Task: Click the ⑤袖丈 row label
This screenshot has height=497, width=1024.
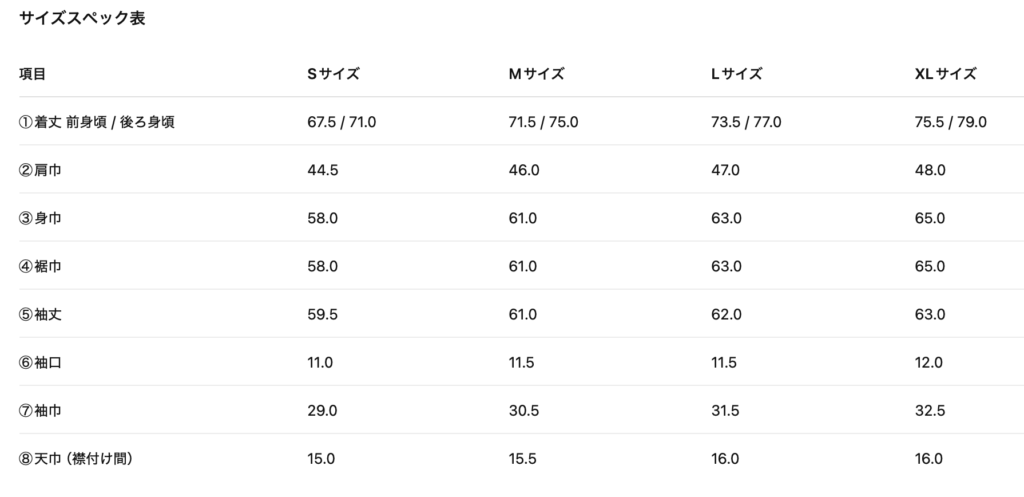Action: click(x=40, y=315)
